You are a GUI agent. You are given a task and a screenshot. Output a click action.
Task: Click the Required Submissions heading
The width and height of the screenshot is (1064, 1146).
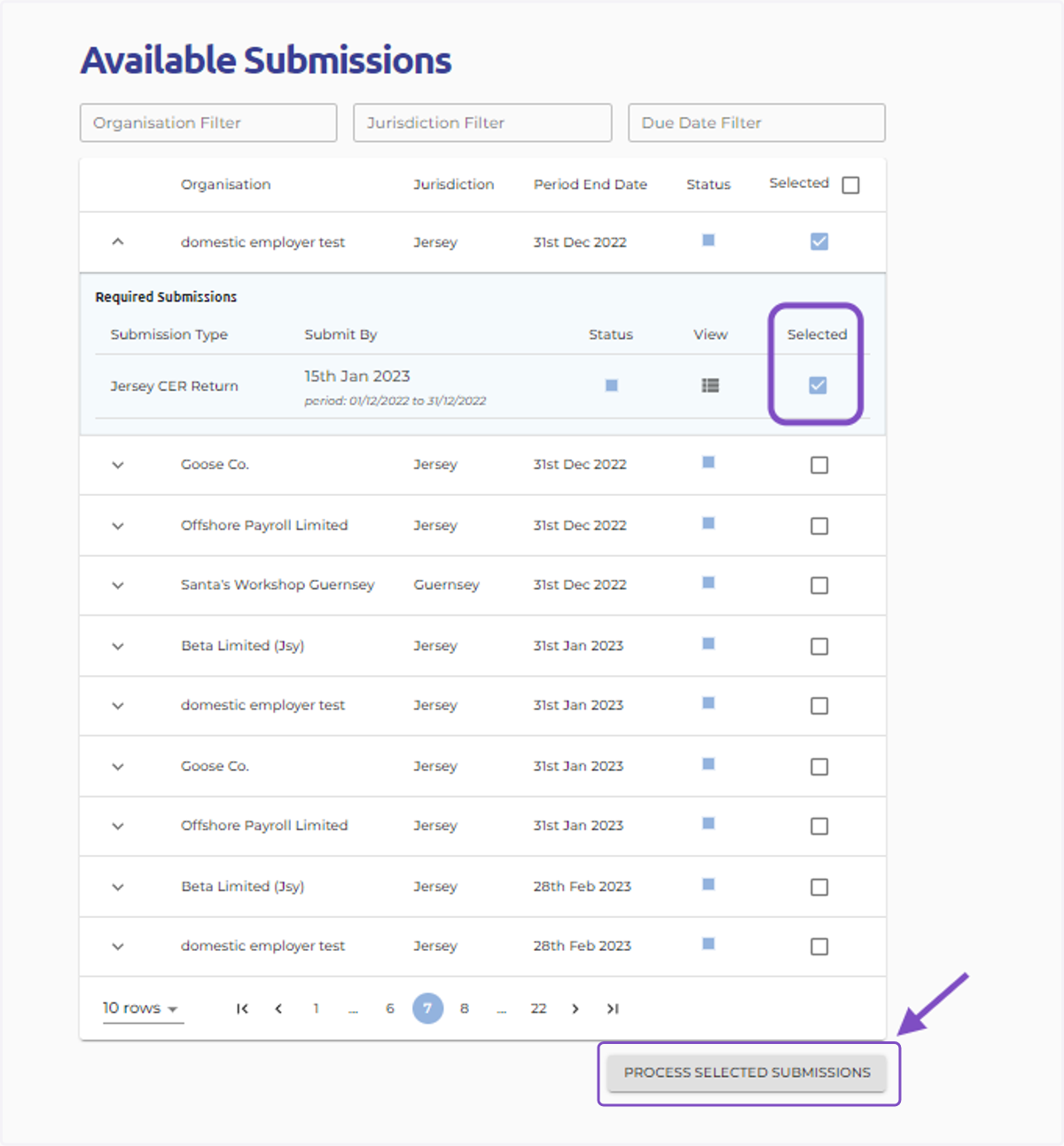point(166,296)
